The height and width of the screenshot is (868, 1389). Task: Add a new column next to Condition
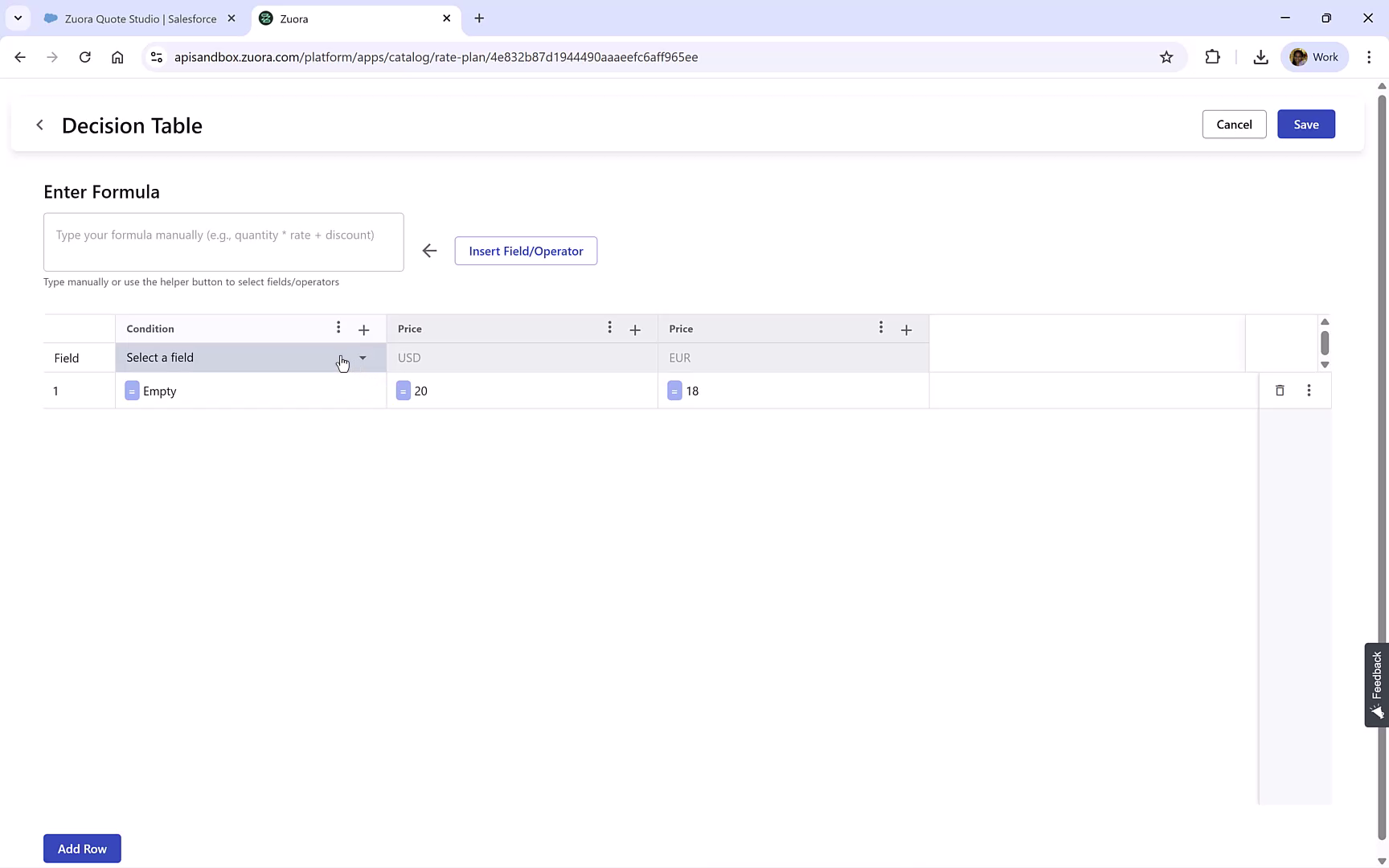pos(363,329)
